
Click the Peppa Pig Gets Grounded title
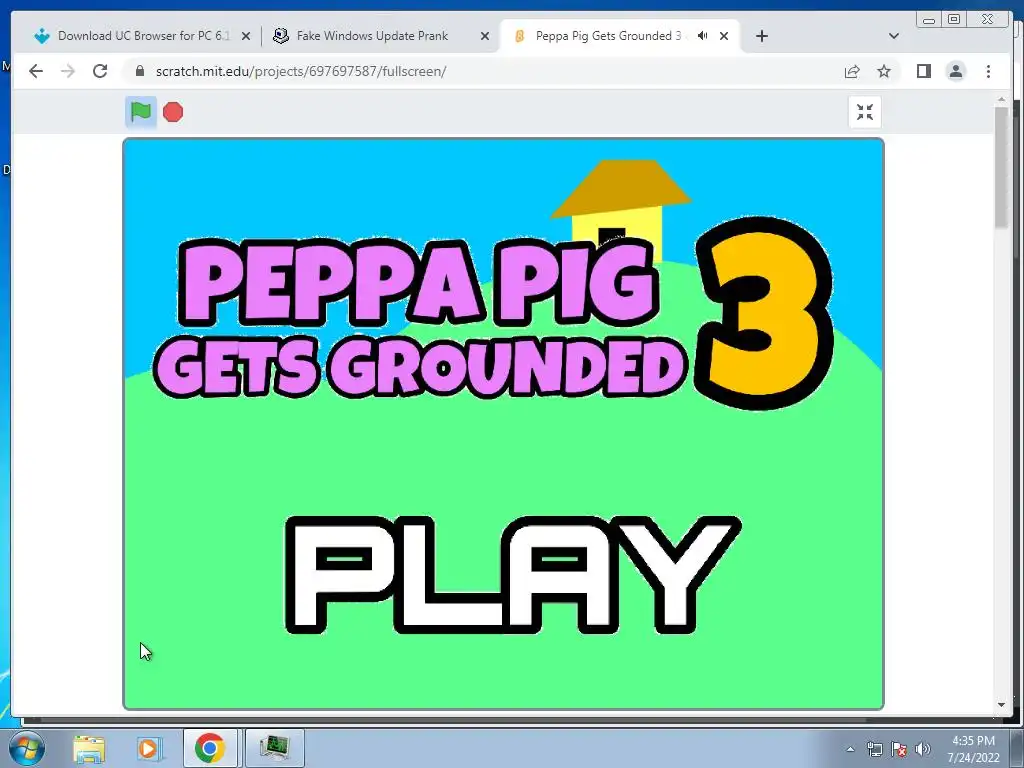421,318
